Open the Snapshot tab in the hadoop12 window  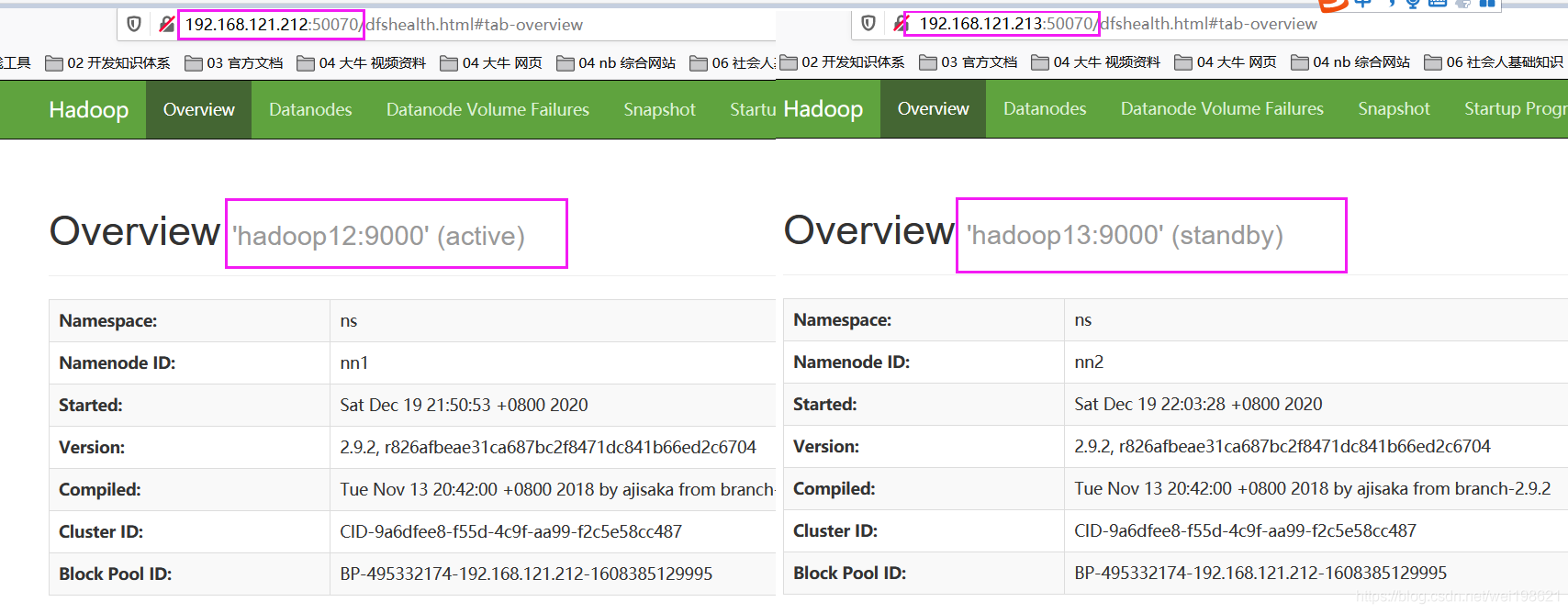coord(659,110)
